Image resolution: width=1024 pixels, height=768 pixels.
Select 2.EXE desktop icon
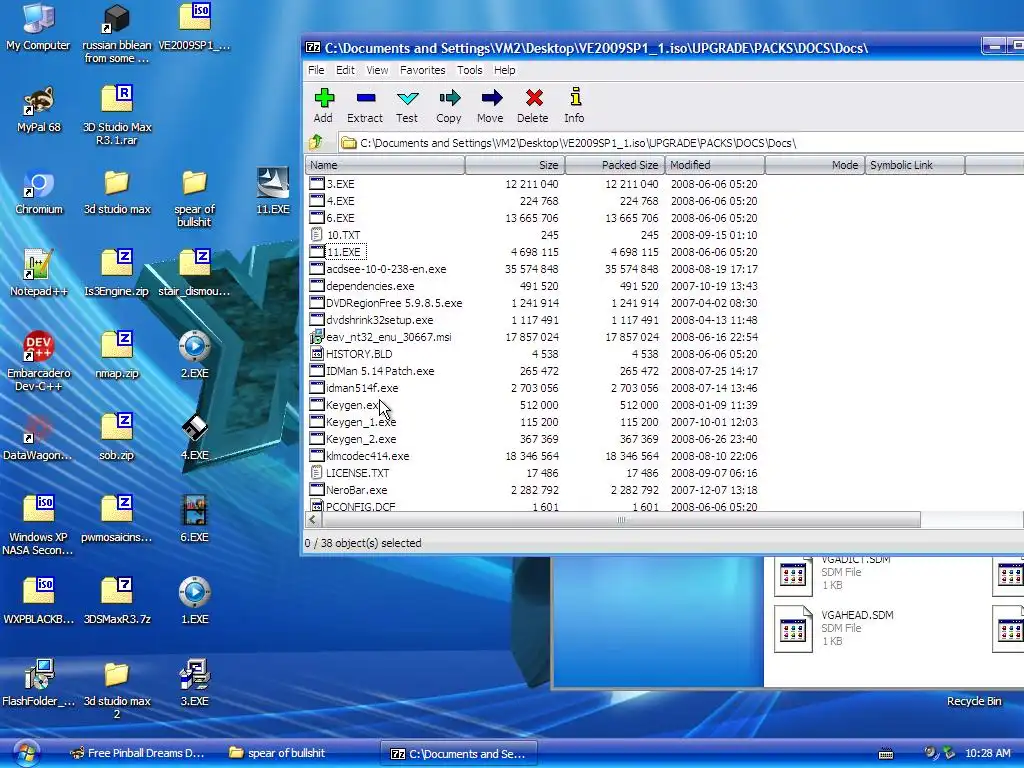pos(194,356)
